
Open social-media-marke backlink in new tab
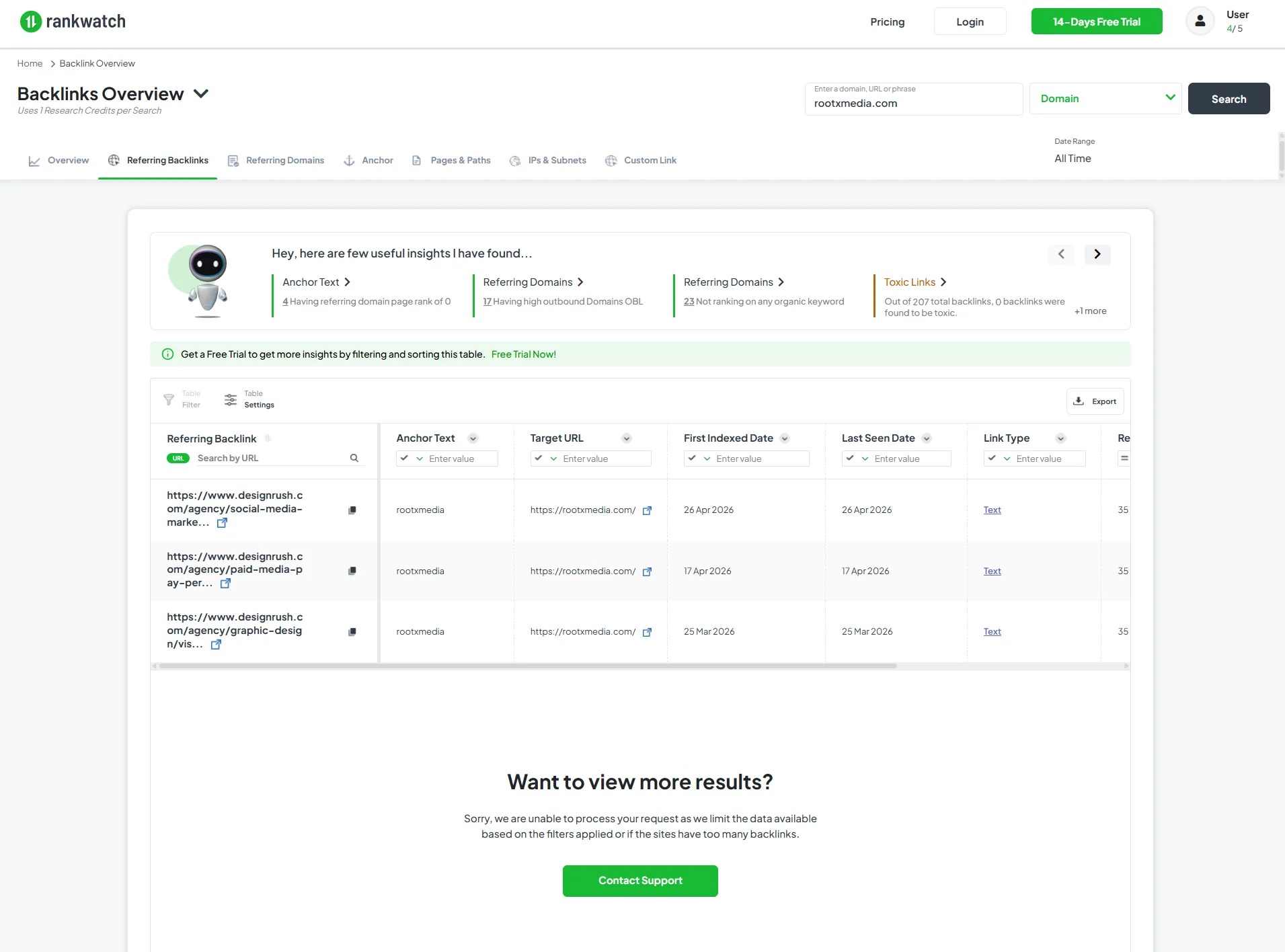(222, 522)
